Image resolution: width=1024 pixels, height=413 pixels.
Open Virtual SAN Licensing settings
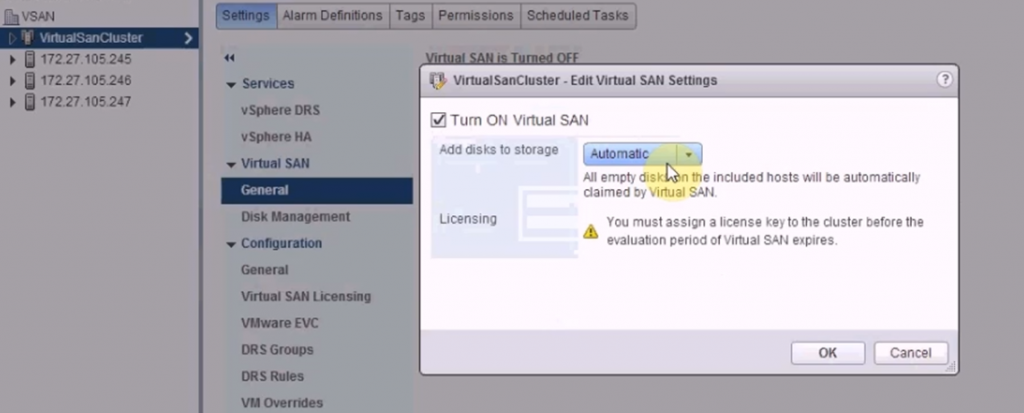click(305, 296)
